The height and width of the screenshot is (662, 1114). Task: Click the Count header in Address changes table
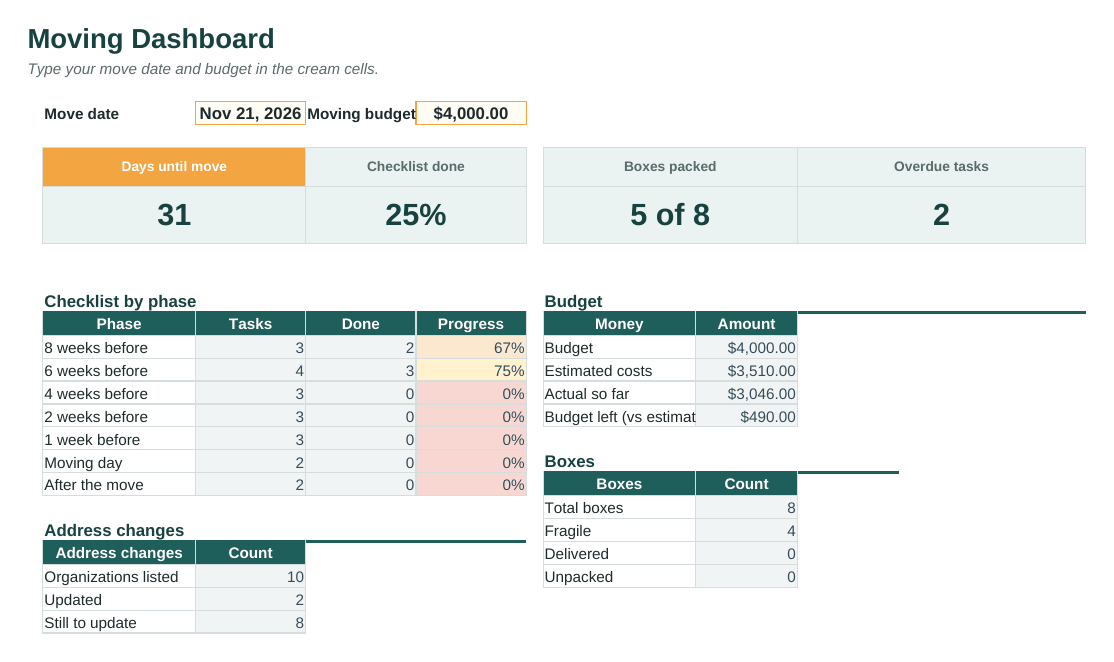pos(250,553)
